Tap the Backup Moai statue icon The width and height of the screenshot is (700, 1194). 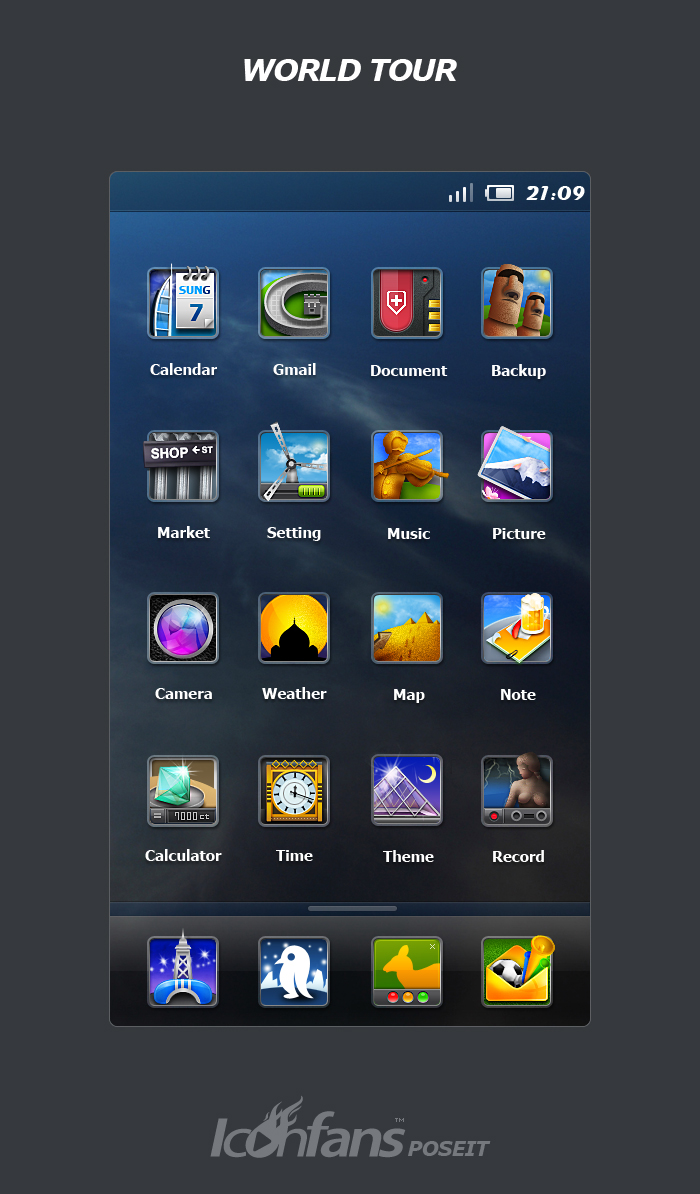click(517, 303)
